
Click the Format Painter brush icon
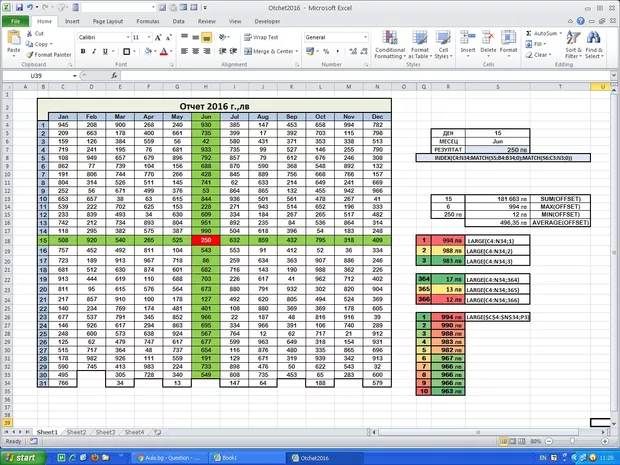click(x=29, y=54)
